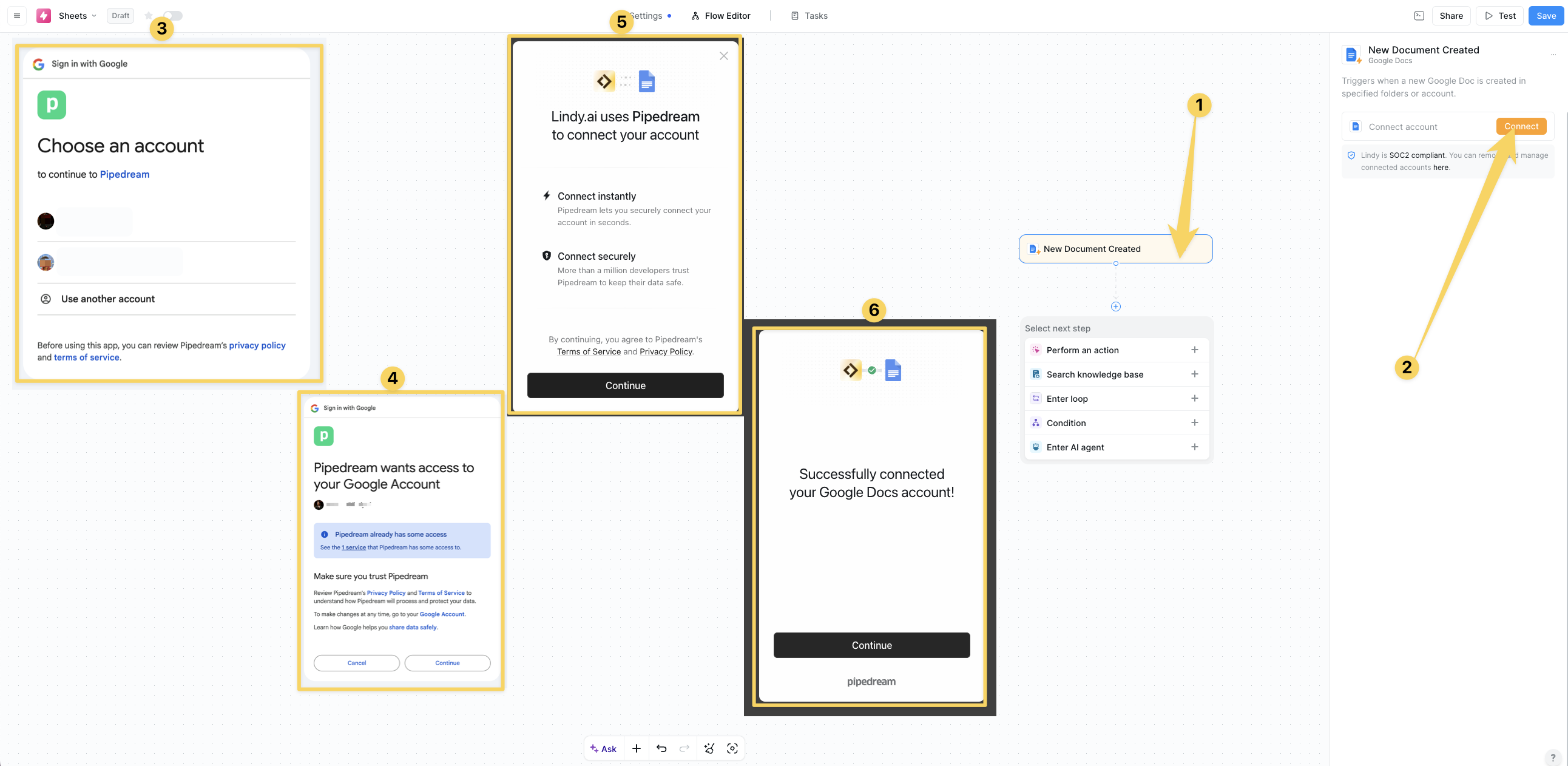Click the plus icon in bottom toolbar
1568x766 pixels.
[x=636, y=748]
